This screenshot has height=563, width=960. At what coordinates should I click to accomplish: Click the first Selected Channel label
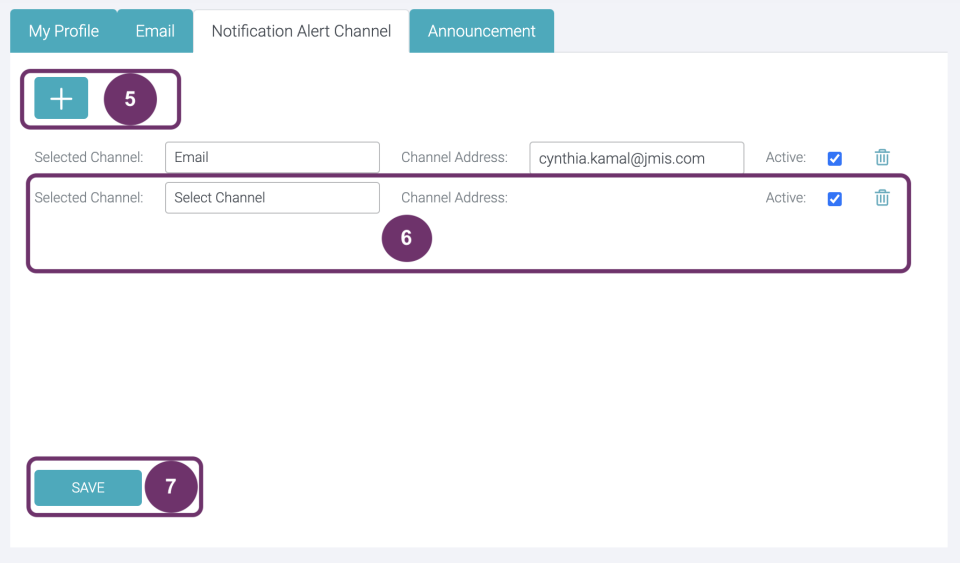[x=89, y=157]
